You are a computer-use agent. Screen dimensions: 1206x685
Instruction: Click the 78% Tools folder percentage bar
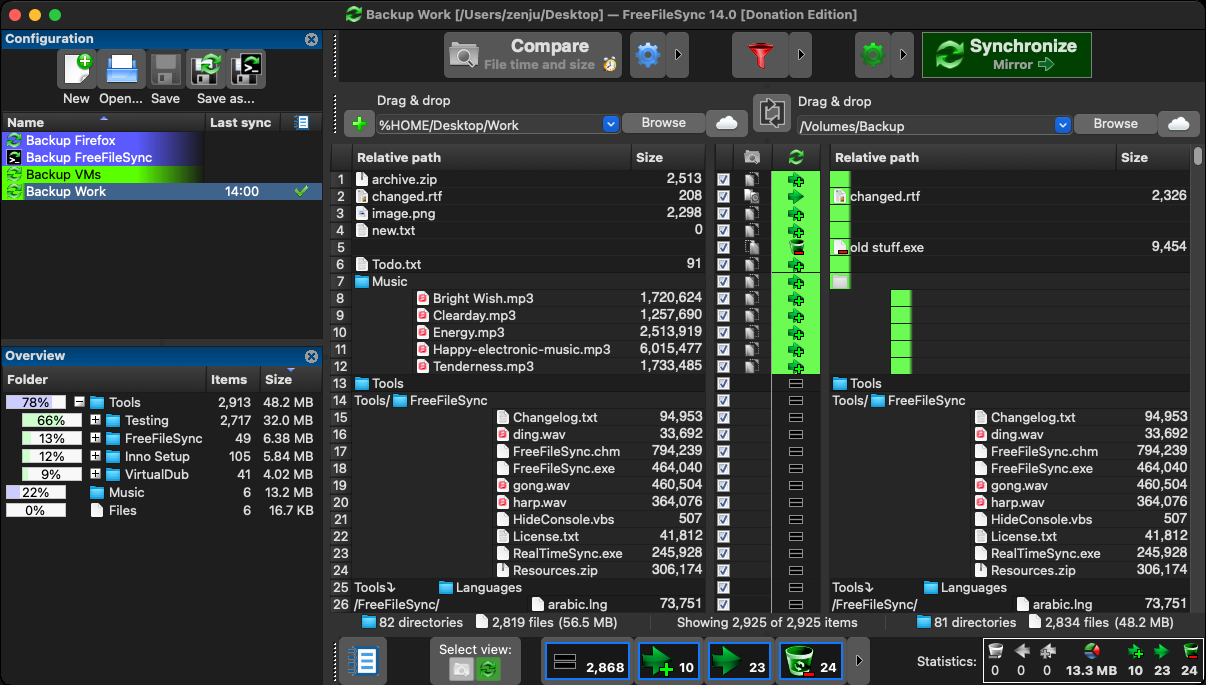coord(36,401)
